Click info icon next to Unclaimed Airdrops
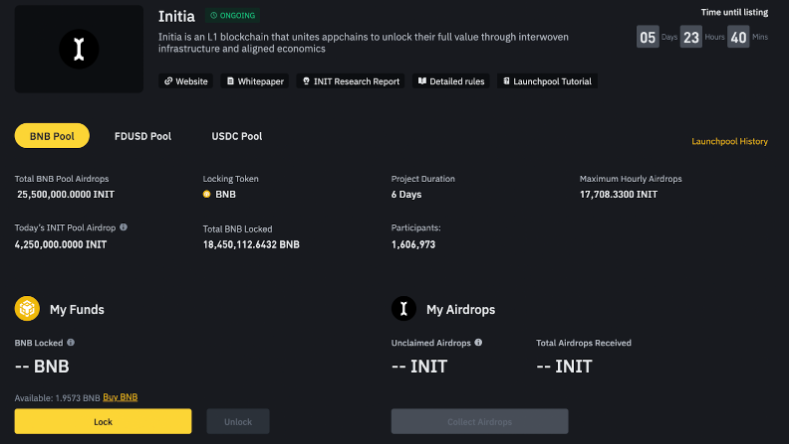 478,343
